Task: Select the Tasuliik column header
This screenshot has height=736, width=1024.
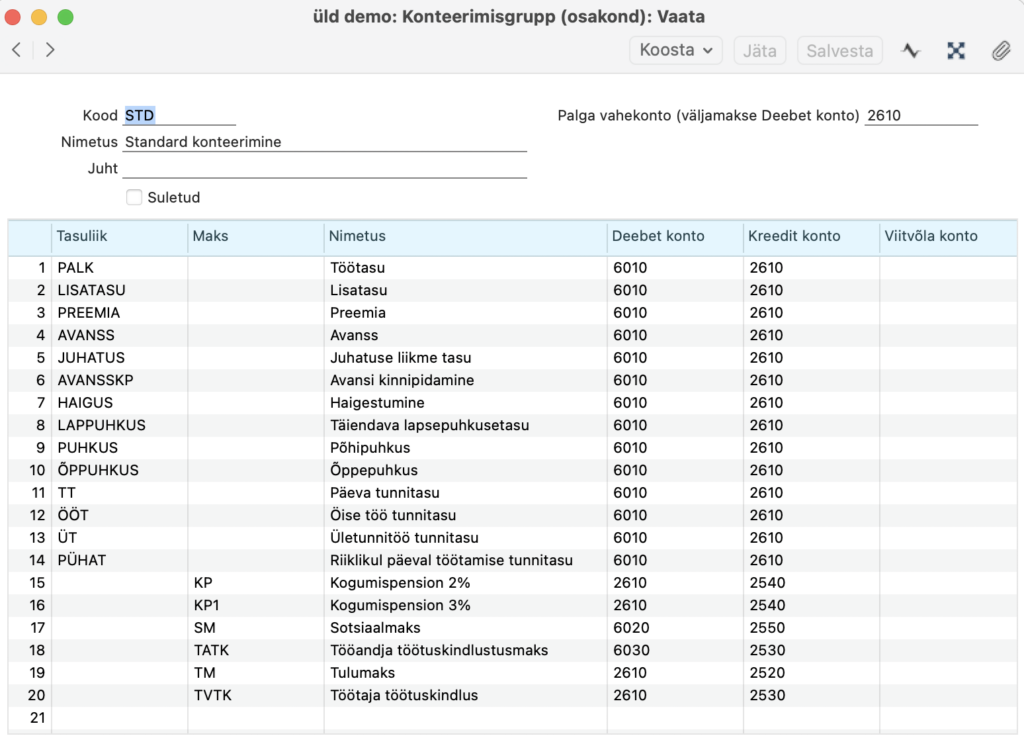Action: point(119,236)
